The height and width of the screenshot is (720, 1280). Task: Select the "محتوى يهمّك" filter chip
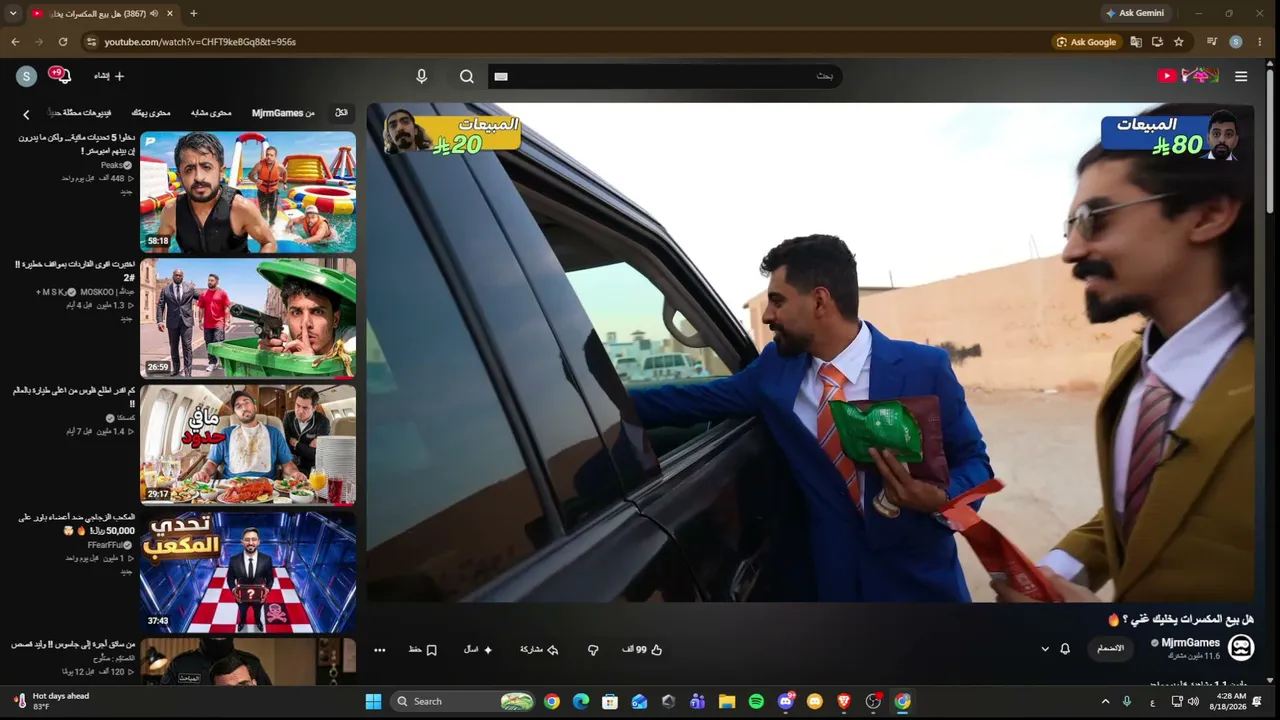click(151, 113)
